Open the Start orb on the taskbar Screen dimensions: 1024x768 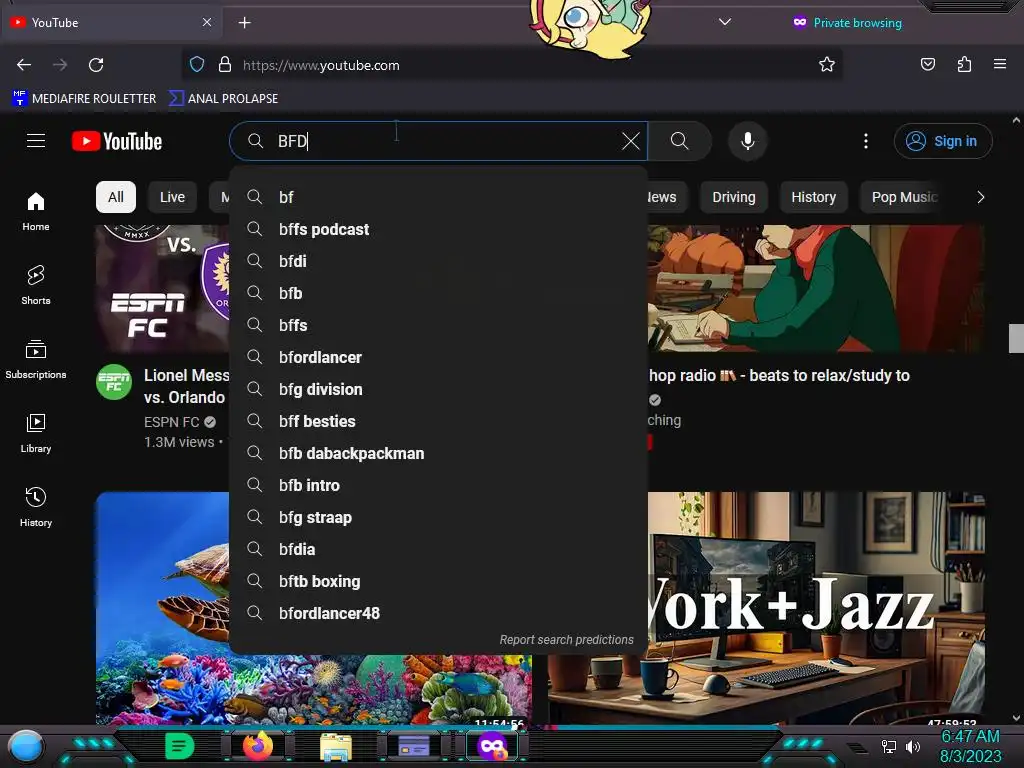tap(26, 746)
